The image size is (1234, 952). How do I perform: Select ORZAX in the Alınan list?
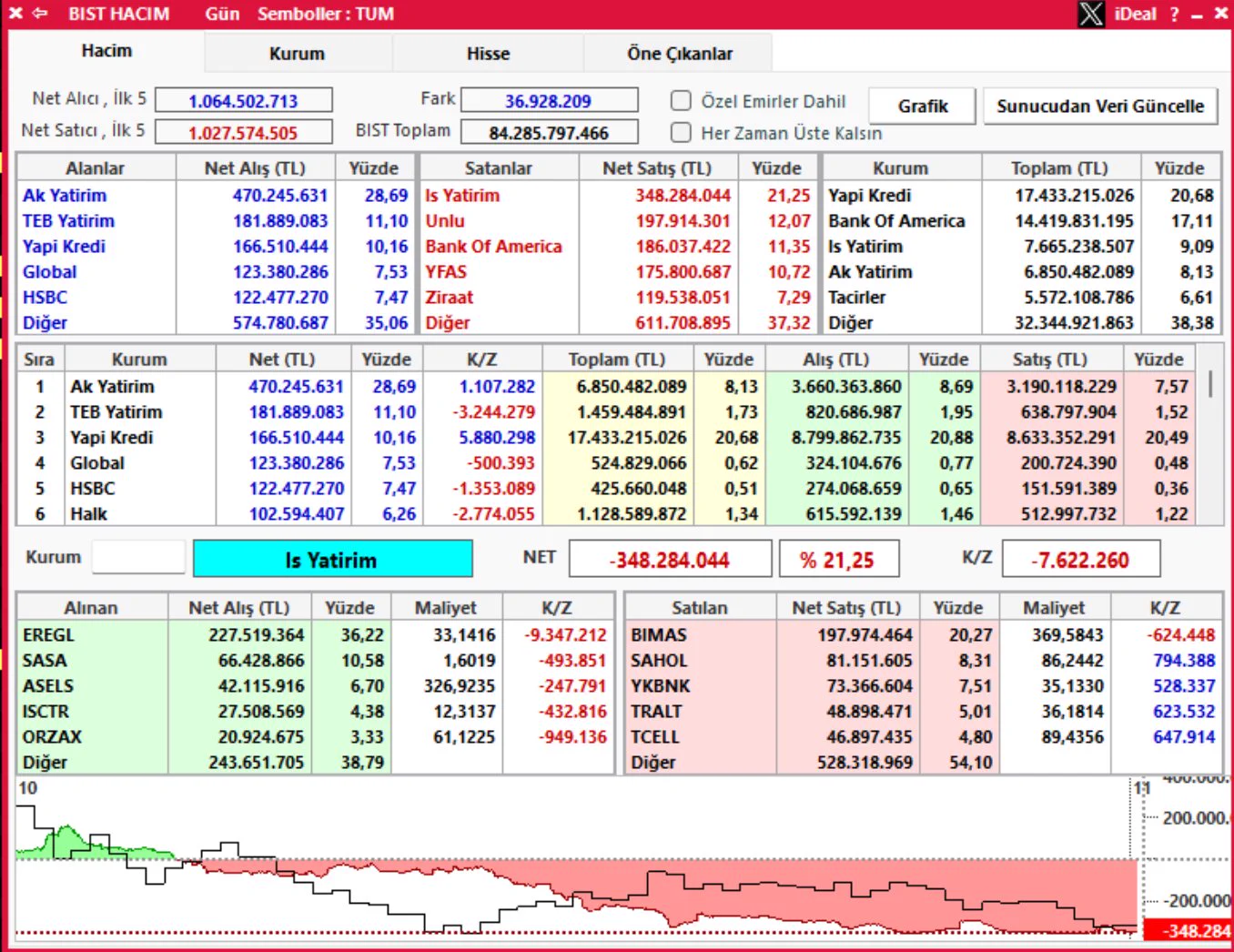(52, 737)
